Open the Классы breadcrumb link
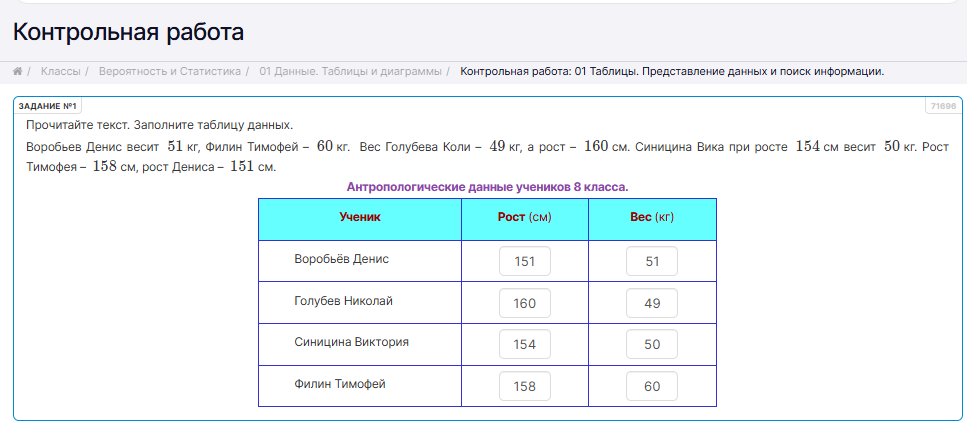 click(60, 72)
